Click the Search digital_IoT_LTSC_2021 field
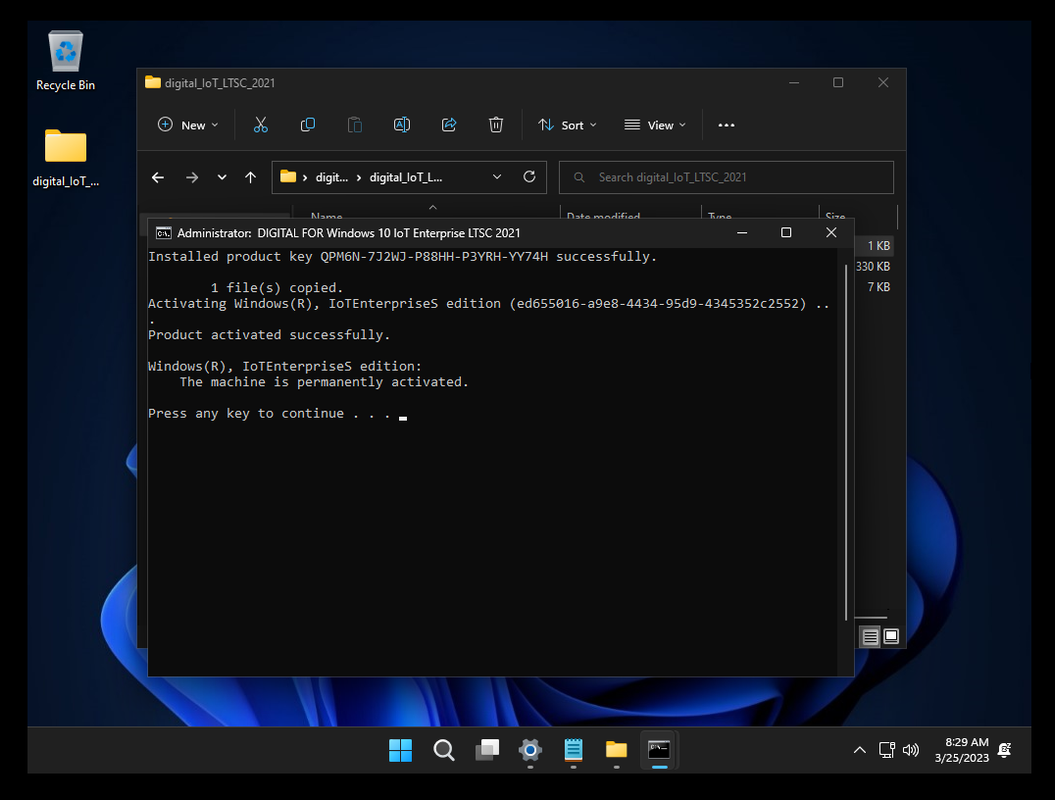The height and width of the screenshot is (800, 1055). [726, 178]
